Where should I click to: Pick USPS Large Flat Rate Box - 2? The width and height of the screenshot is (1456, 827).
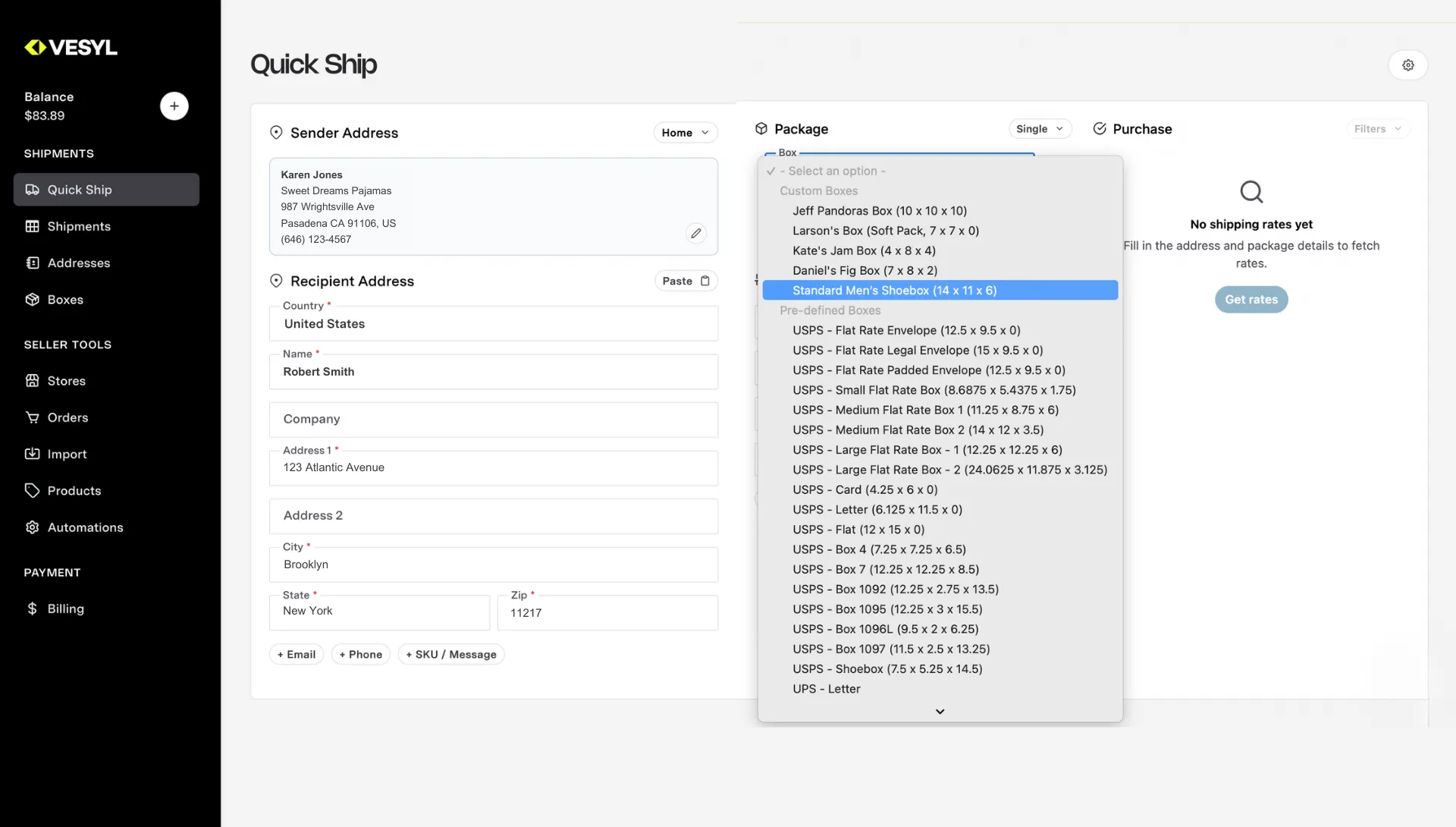click(x=940, y=470)
